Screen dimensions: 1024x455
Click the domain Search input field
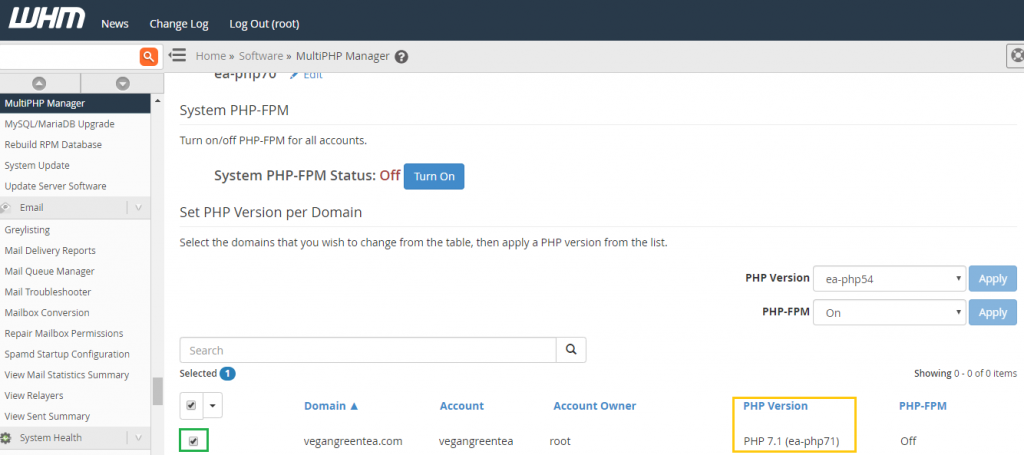coord(368,350)
